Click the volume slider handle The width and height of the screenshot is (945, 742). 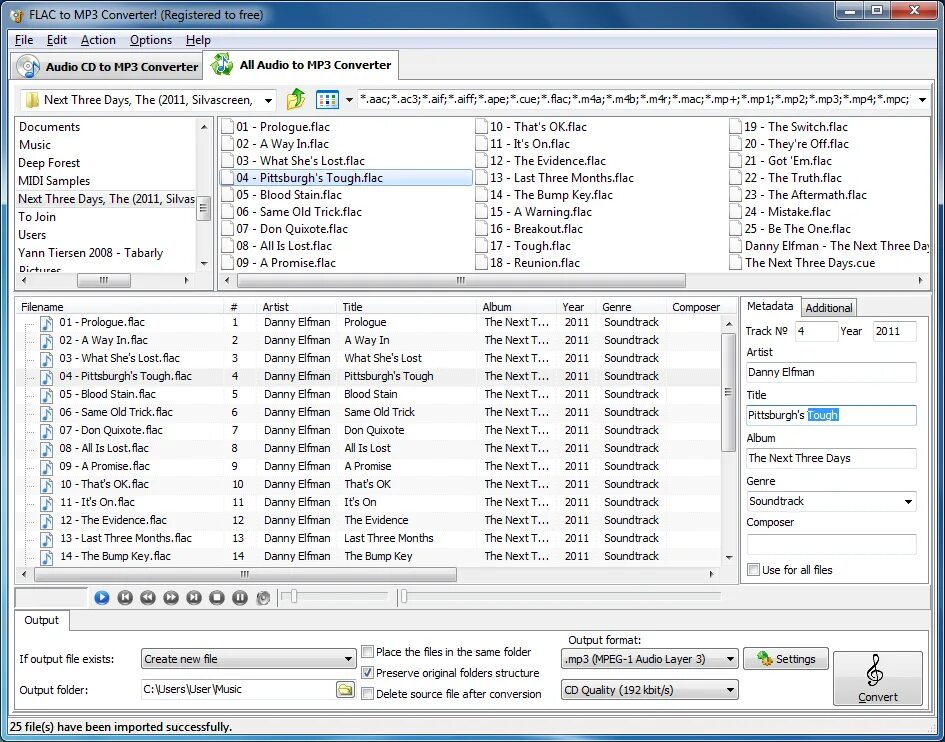294,597
